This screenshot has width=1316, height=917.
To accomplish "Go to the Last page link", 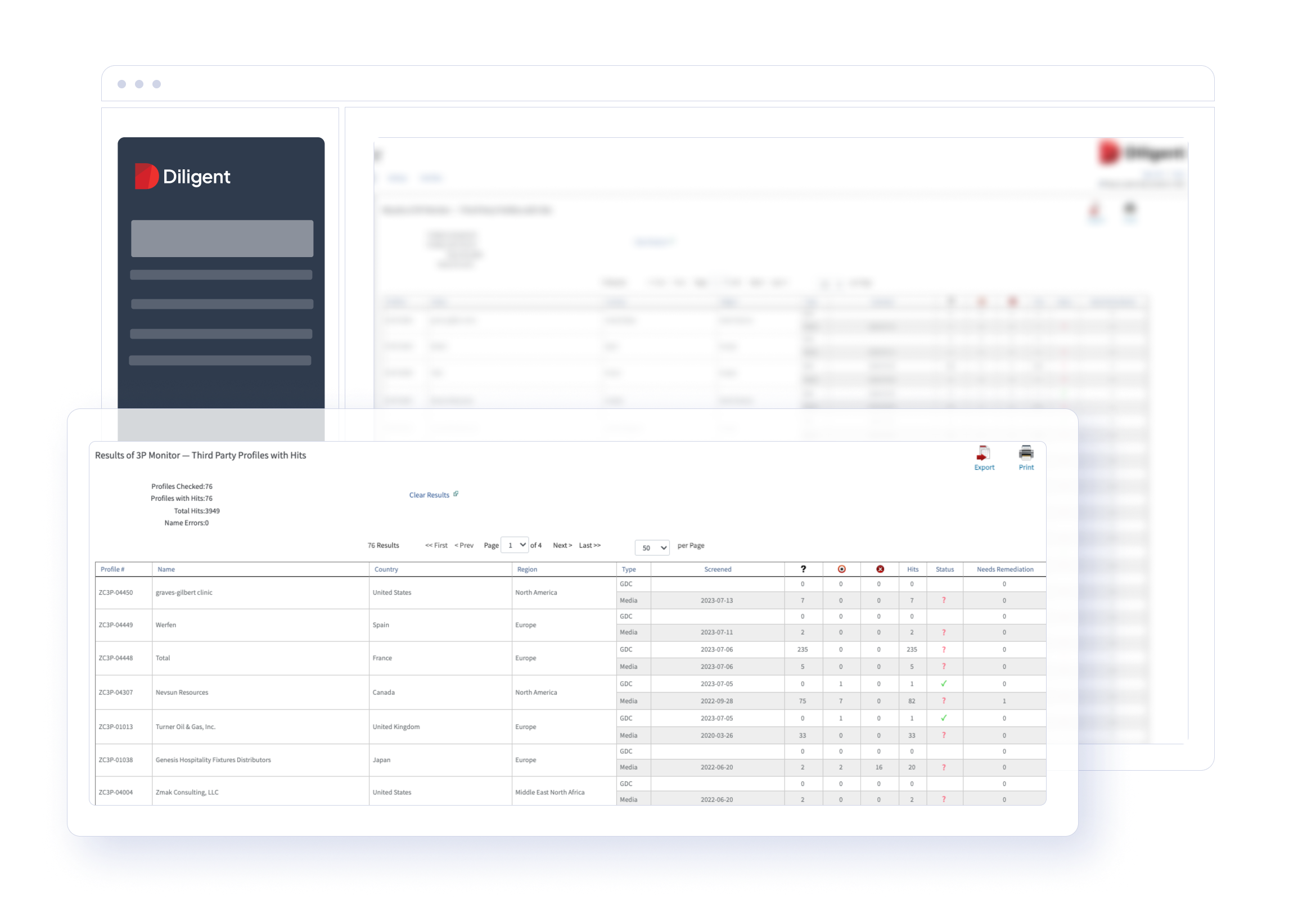I will click(590, 545).
